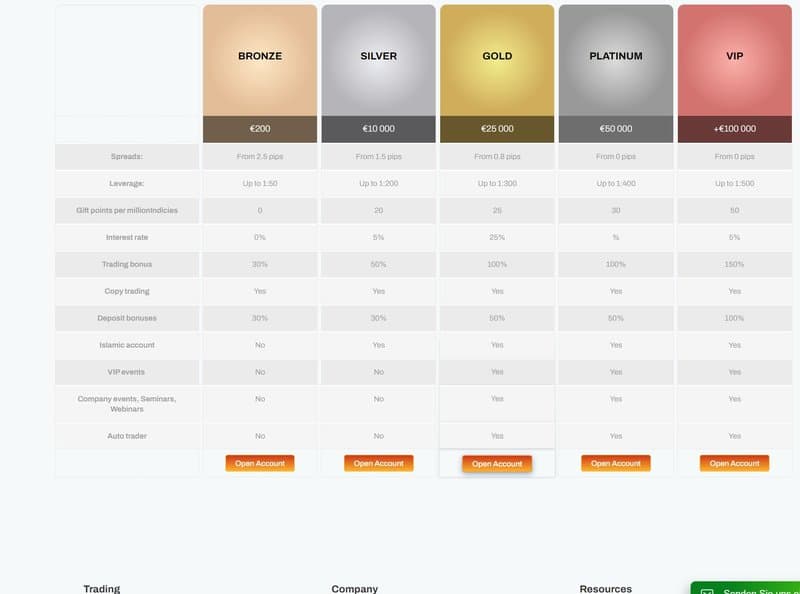This screenshot has height=594, width=800.
Task: Click the €200 Bronze minimum deposit
Action: (260, 129)
